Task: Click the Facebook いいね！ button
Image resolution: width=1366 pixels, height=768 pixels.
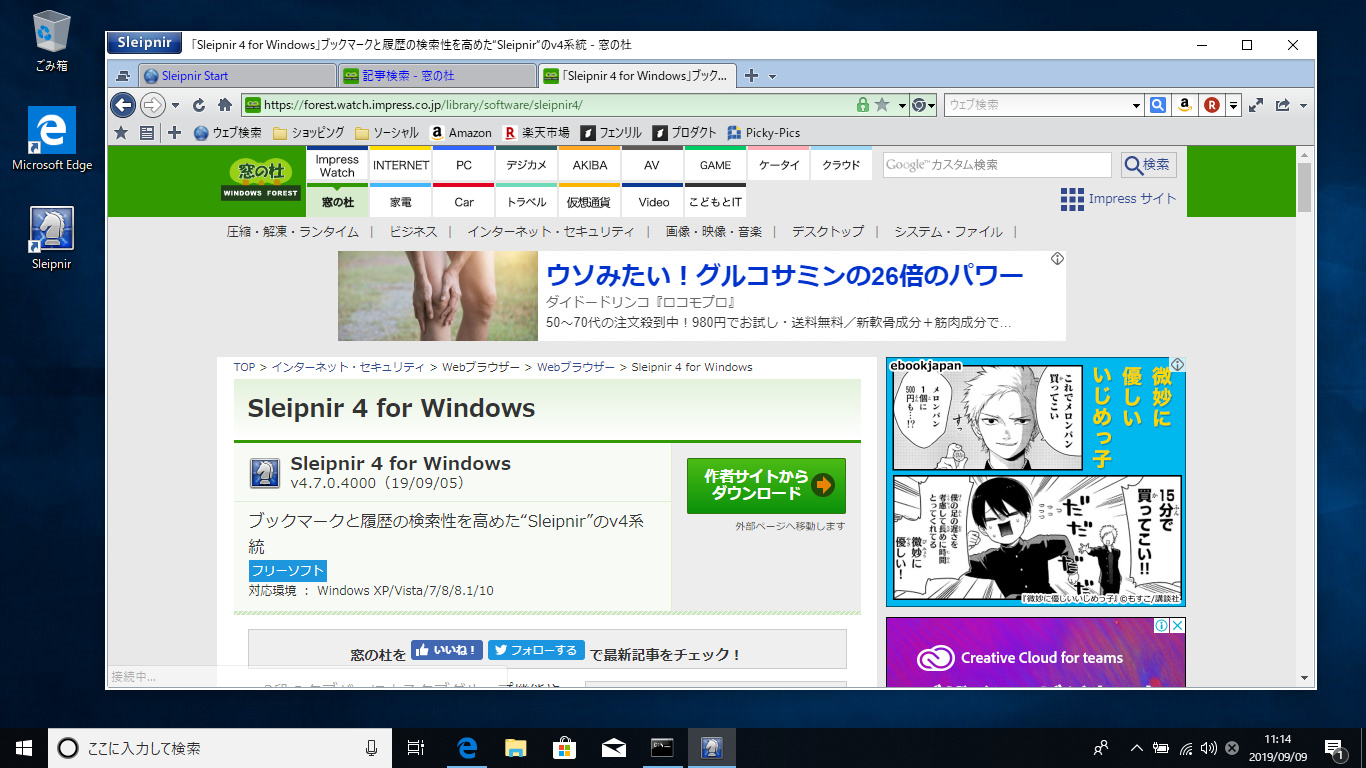Action: (446, 650)
